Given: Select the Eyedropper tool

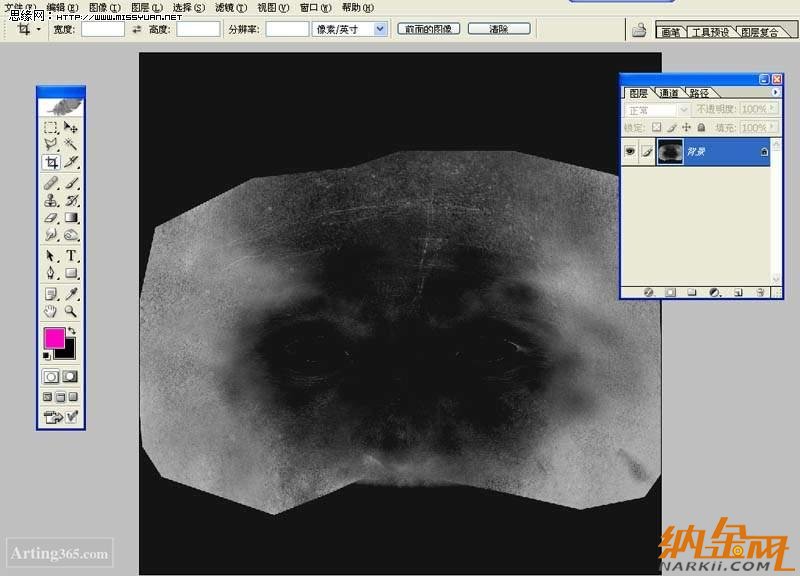Looking at the screenshot, I should pyautogui.click(x=70, y=293).
